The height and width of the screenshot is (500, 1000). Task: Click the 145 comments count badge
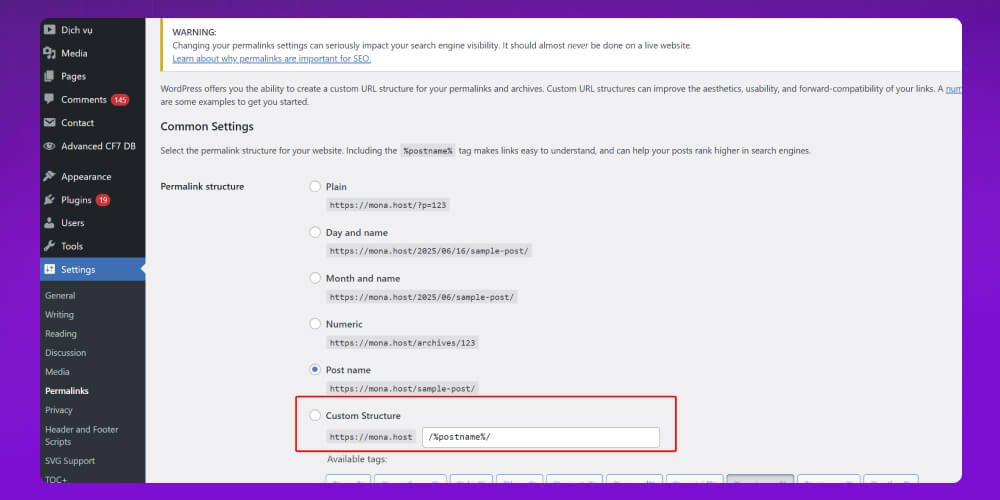point(120,99)
